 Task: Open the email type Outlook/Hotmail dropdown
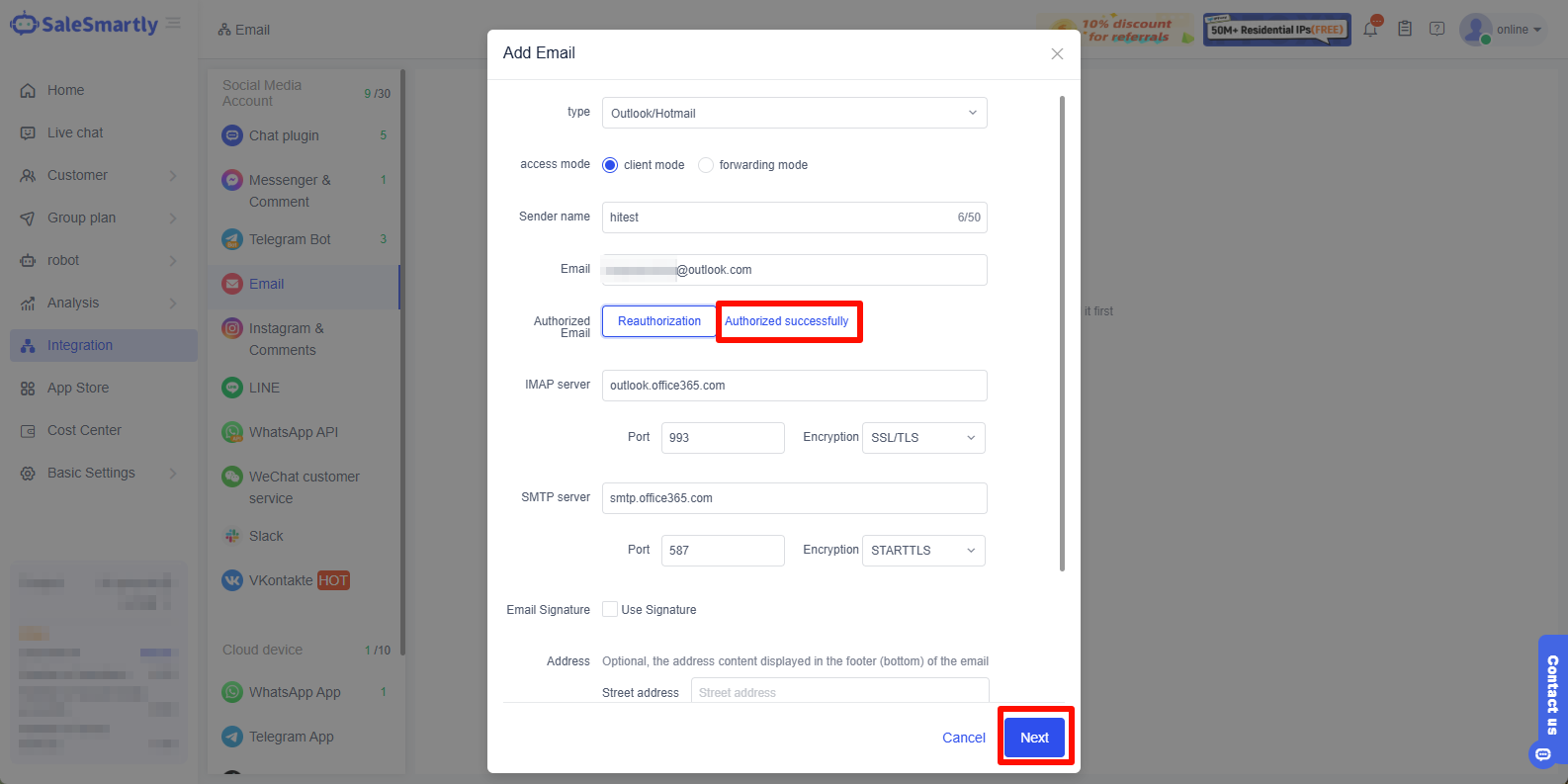point(794,113)
